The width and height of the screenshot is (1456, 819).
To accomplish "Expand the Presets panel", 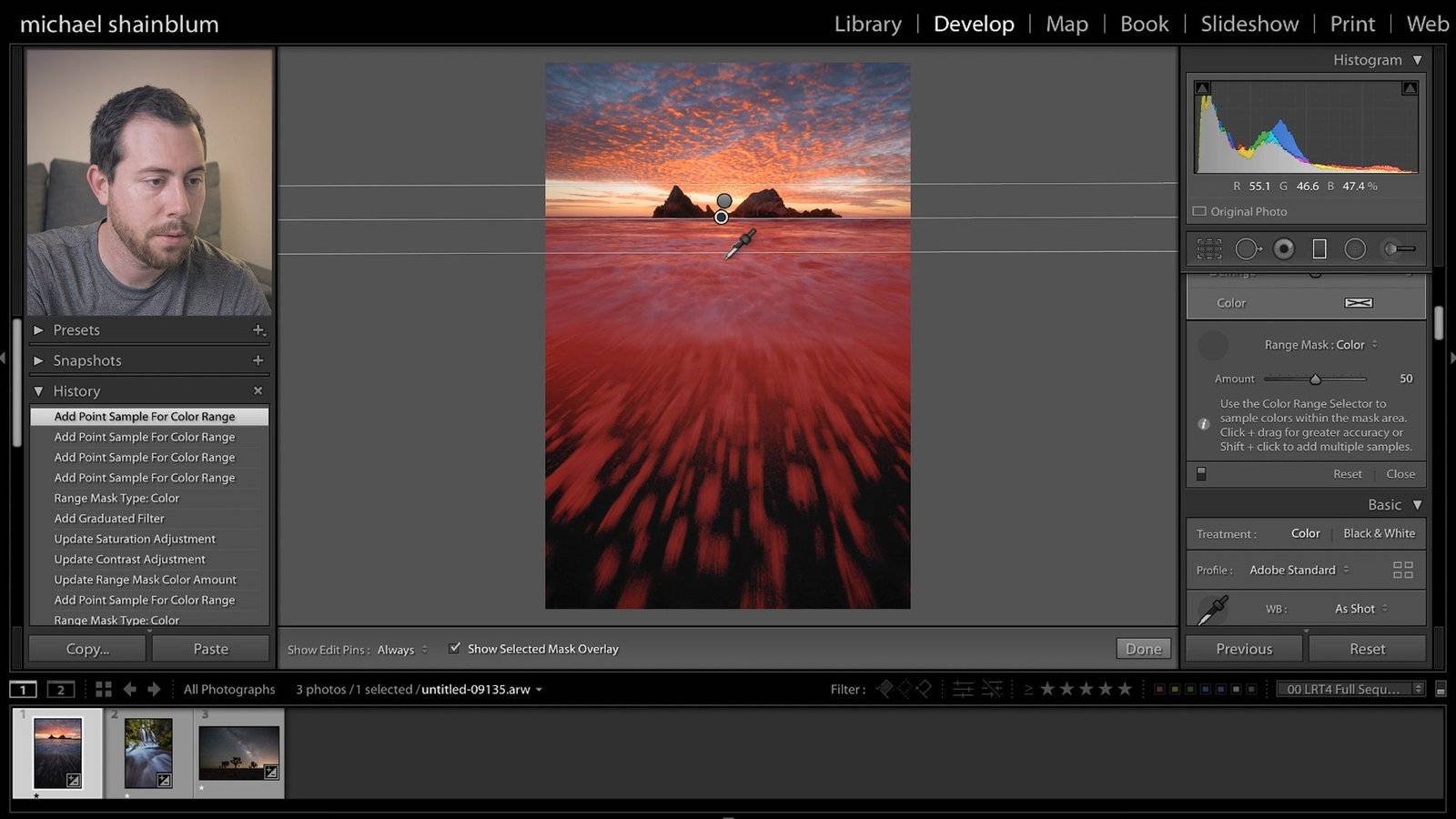I will 38,329.
